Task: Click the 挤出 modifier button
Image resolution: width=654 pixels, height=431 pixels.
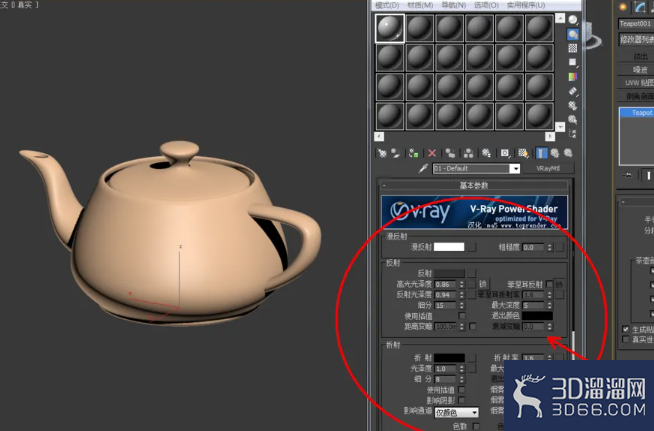Action: tap(636, 56)
